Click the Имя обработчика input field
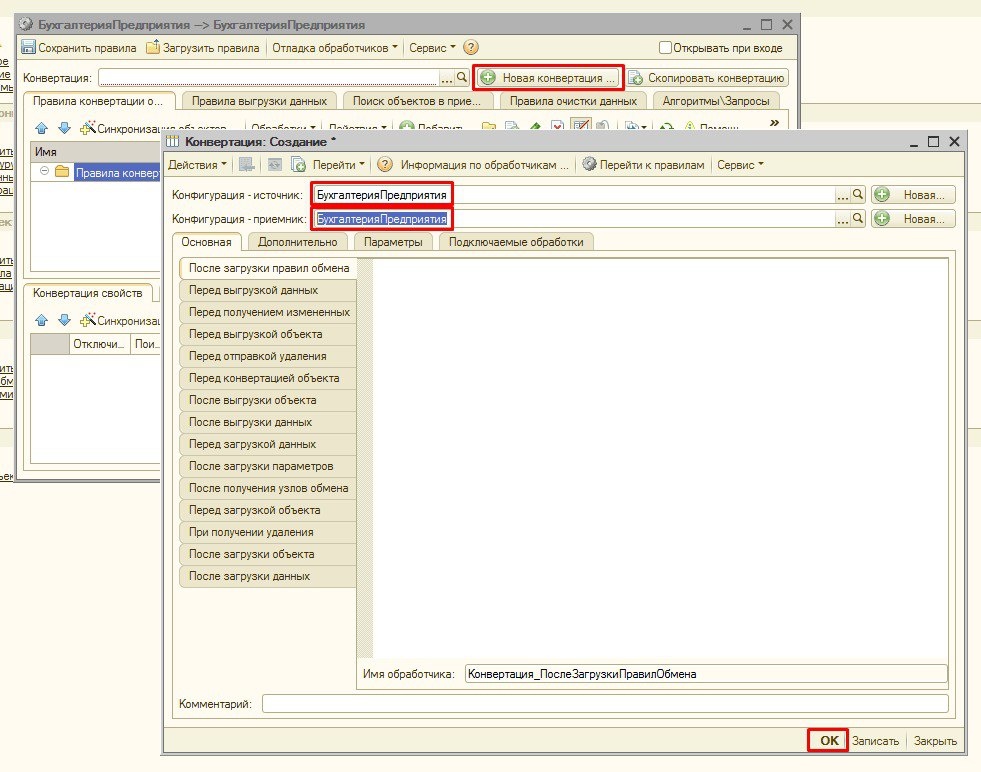Viewport: 981px width, 772px height. [706, 674]
